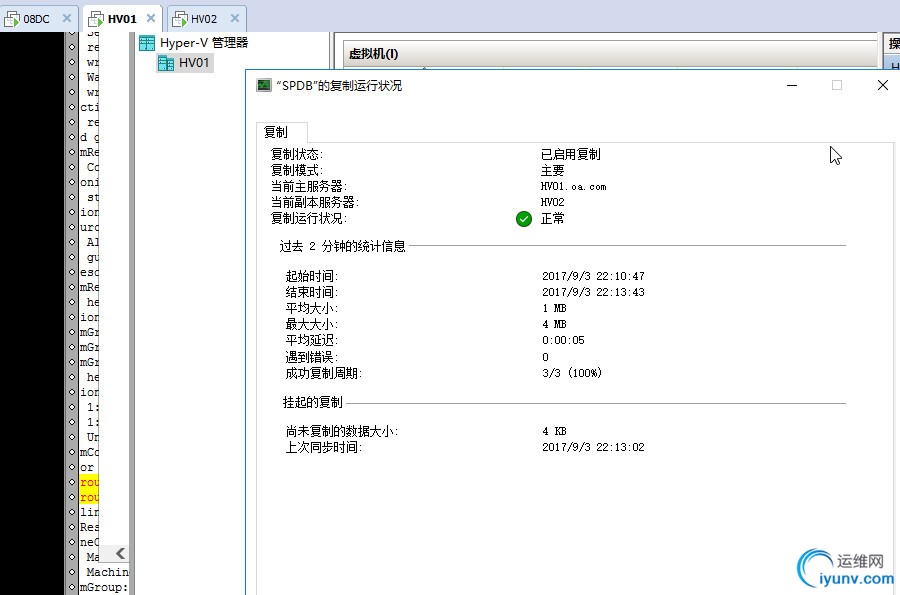This screenshot has height=595, width=900.
Task: Collapse the left pane with arrow
Action: [120, 554]
